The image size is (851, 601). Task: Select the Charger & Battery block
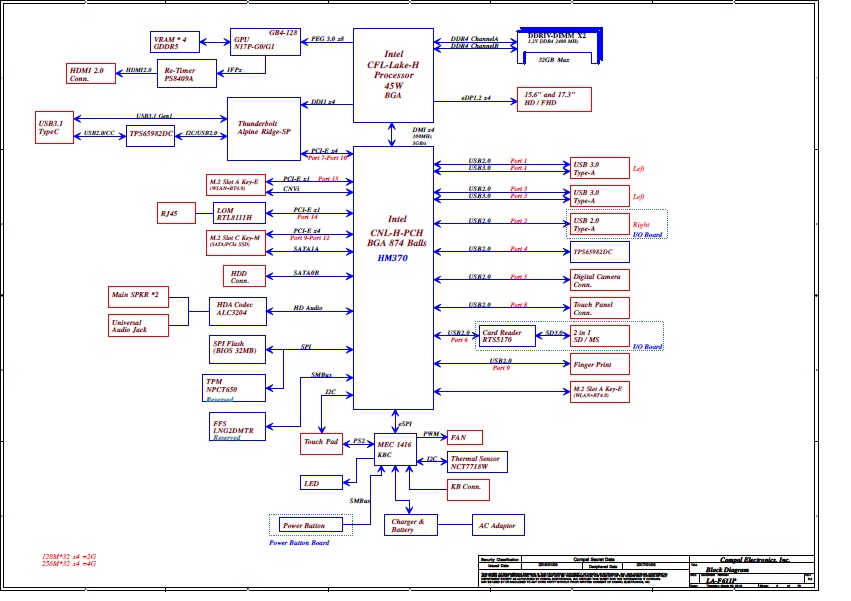click(411, 525)
